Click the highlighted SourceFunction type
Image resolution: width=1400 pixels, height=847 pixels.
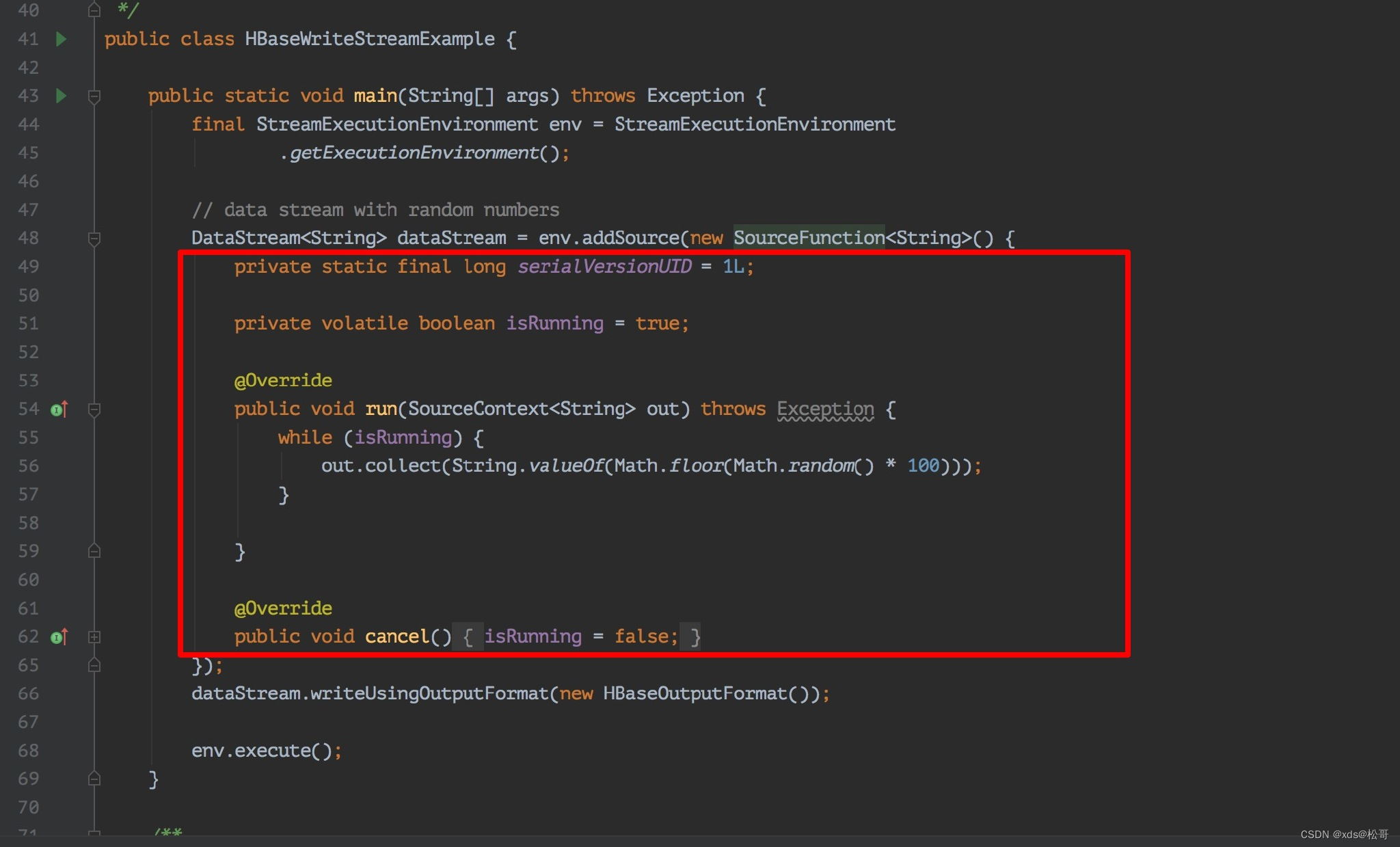click(x=809, y=237)
